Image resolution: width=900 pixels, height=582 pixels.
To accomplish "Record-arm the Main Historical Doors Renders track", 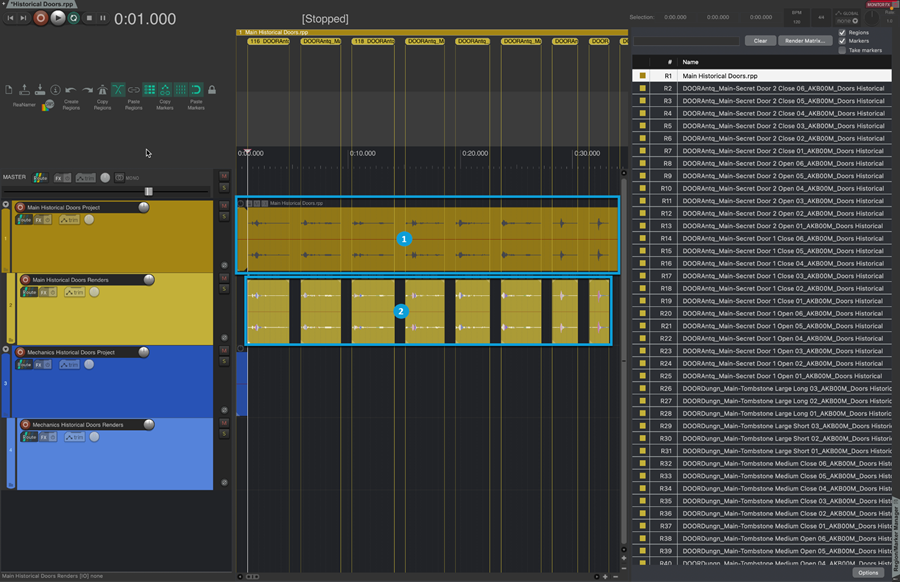I will (x=25, y=280).
